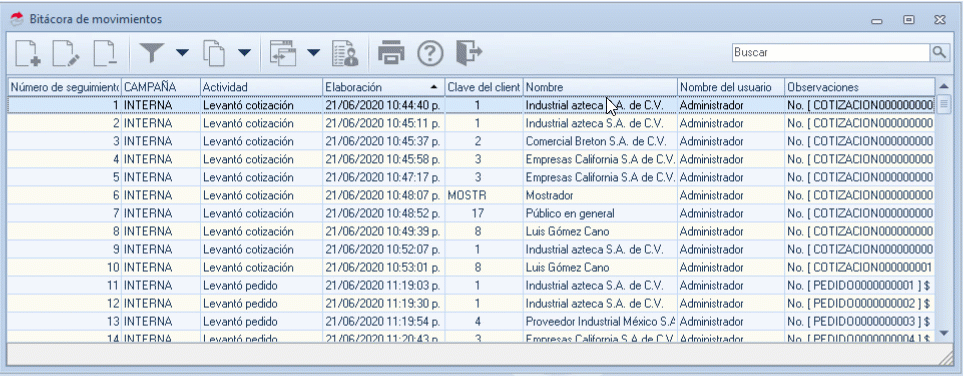964x376 pixels.
Task: Click the delete record minus icon
Action: click(105, 53)
